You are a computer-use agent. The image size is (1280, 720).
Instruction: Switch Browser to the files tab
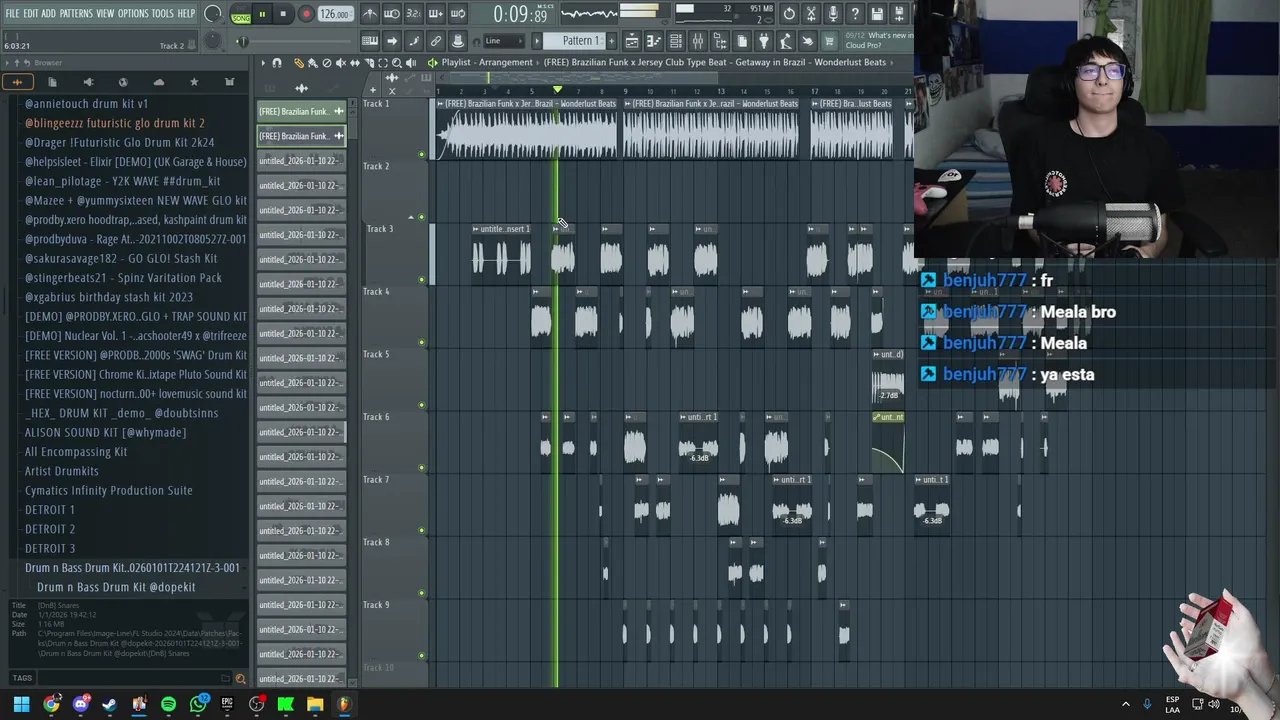click(x=52, y=82)
